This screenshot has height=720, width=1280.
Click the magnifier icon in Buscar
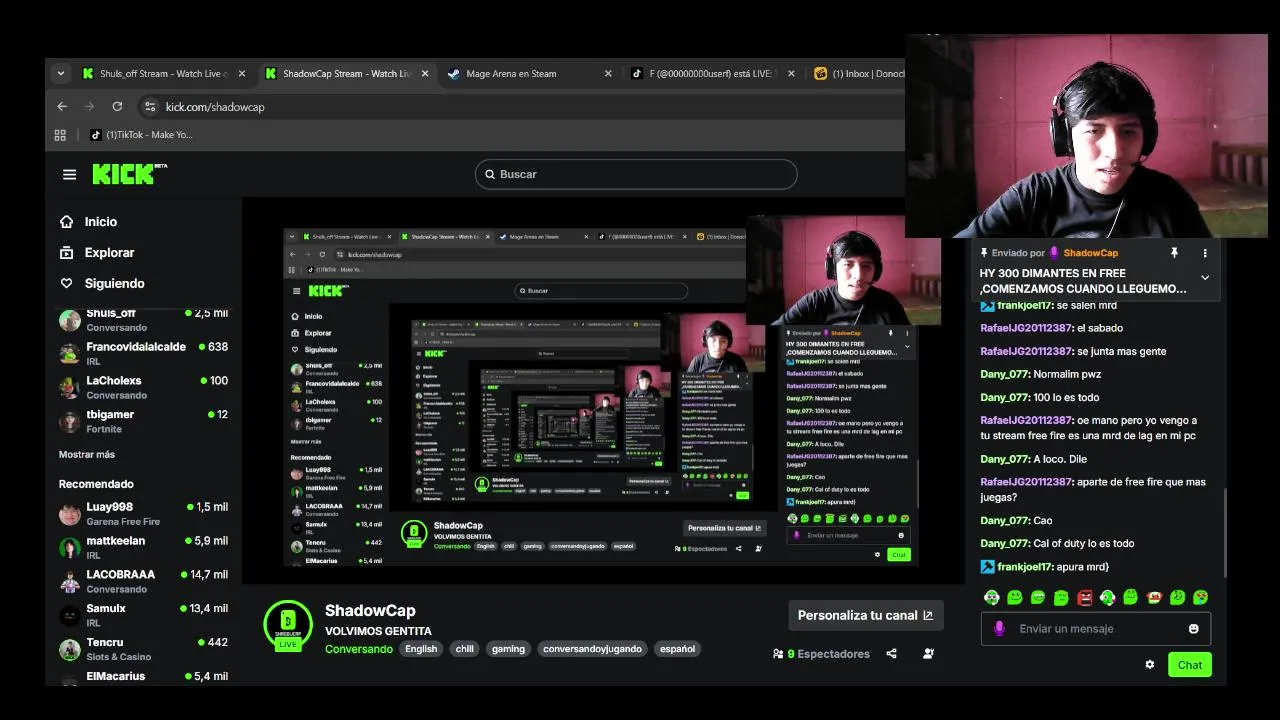point(490,174)
